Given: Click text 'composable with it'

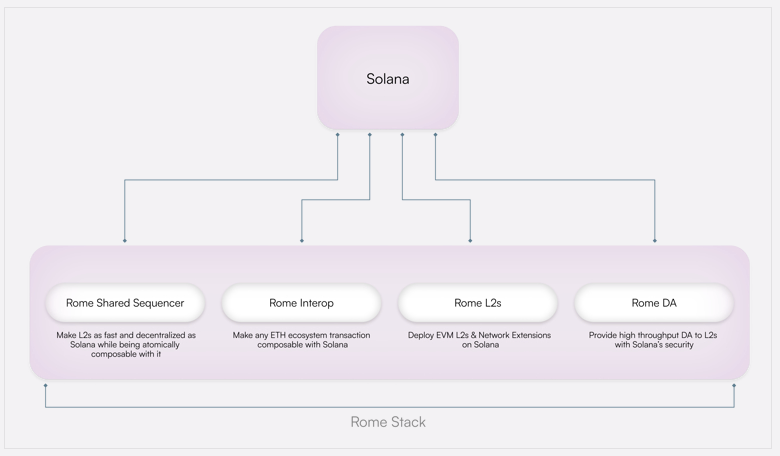Looking at the screenshot, I should pos(126,354).
